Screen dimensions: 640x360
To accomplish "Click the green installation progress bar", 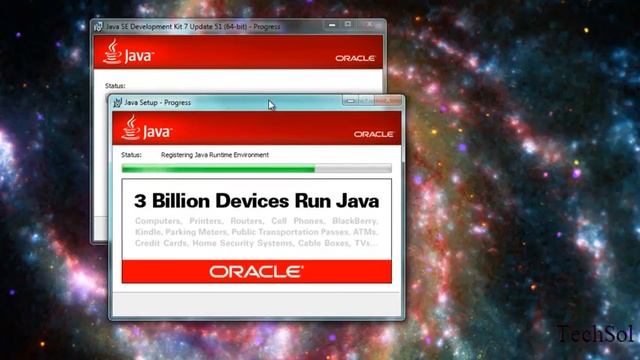I will click(257, 168).
